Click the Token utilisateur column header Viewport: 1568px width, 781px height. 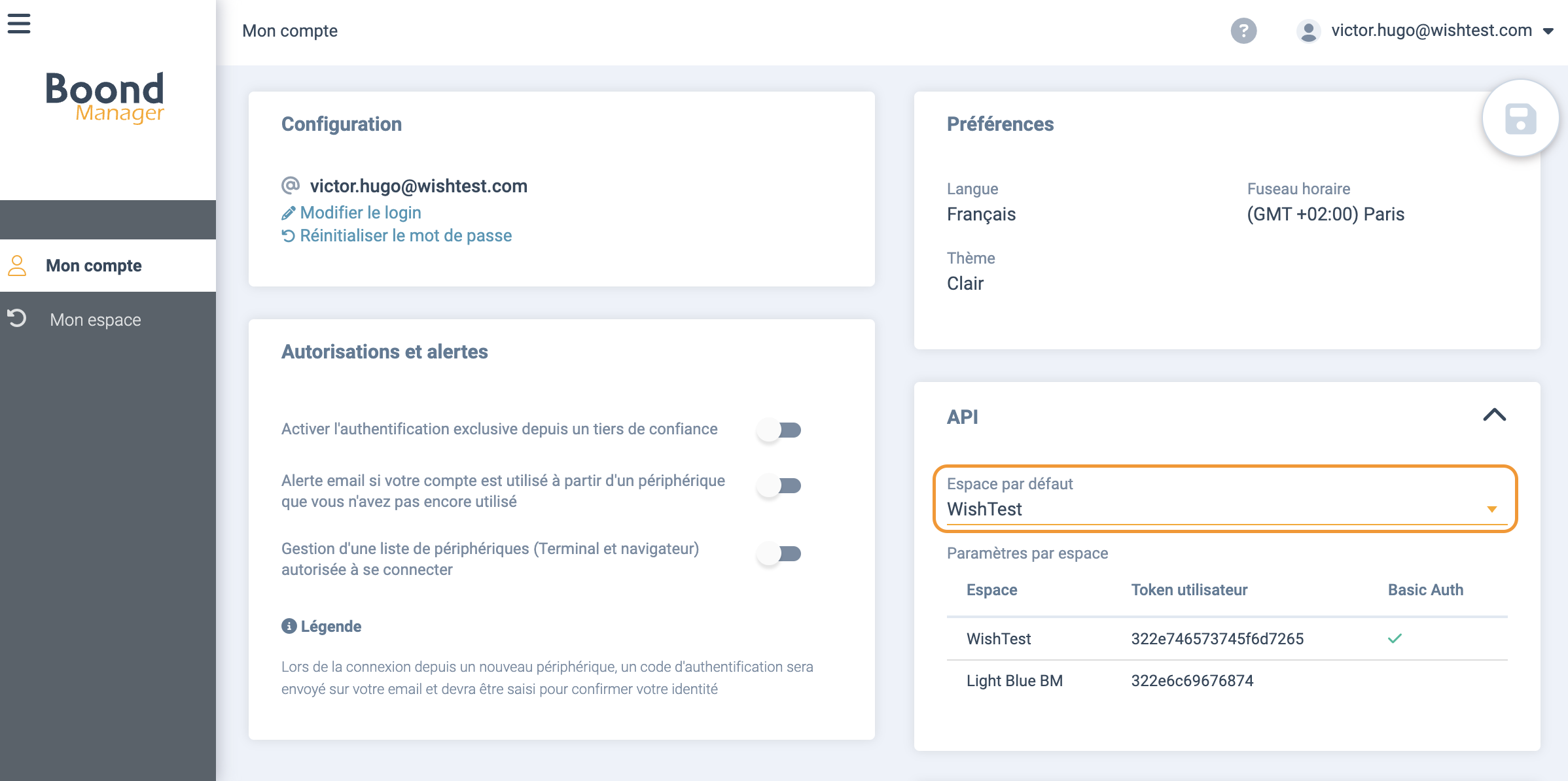point(1189,590)
